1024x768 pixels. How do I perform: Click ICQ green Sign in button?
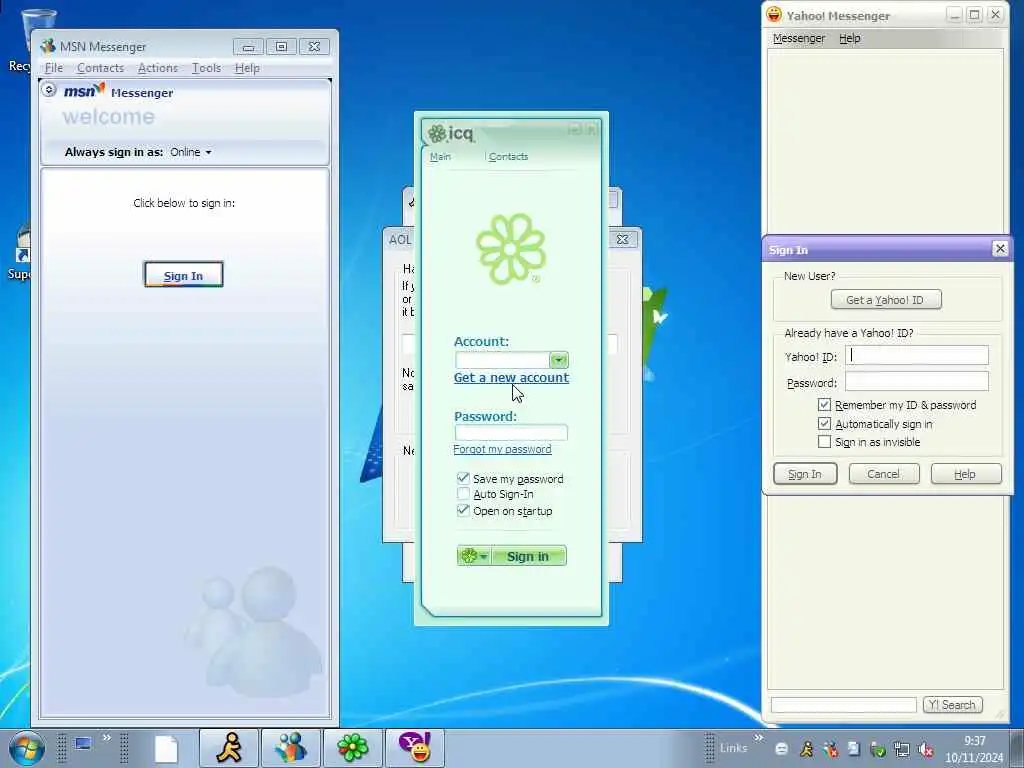[528, 556]
